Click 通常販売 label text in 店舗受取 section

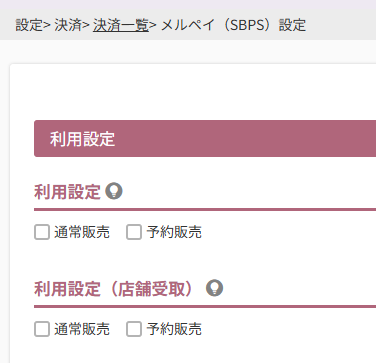pos(82,329)
